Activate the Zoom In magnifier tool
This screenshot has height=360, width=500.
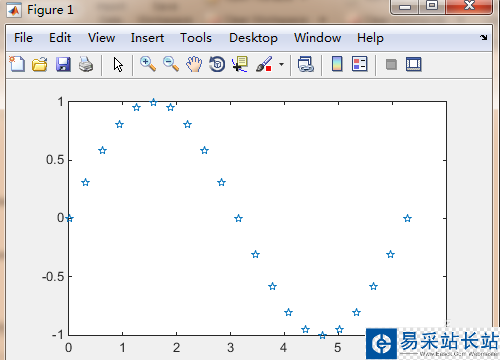tap(148, 64)
